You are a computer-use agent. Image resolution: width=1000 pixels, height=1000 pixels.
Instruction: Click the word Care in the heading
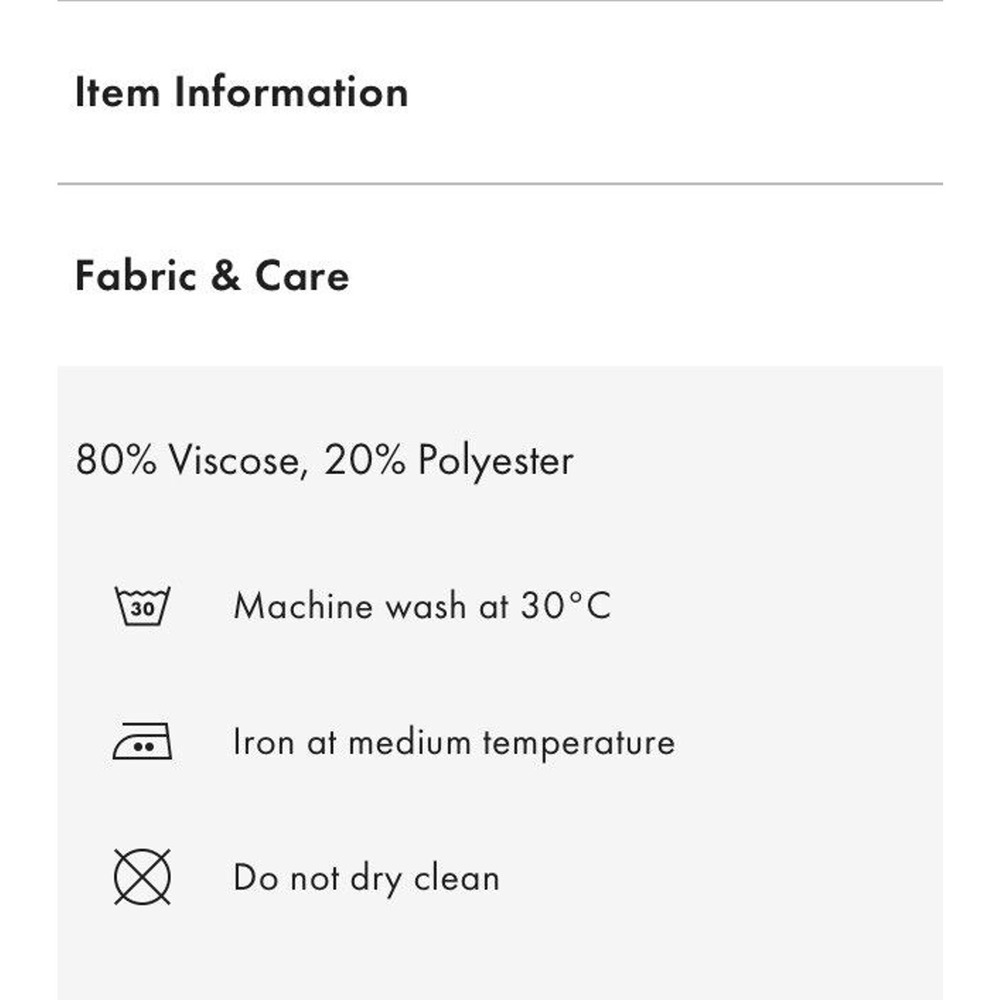coord(302,276)
